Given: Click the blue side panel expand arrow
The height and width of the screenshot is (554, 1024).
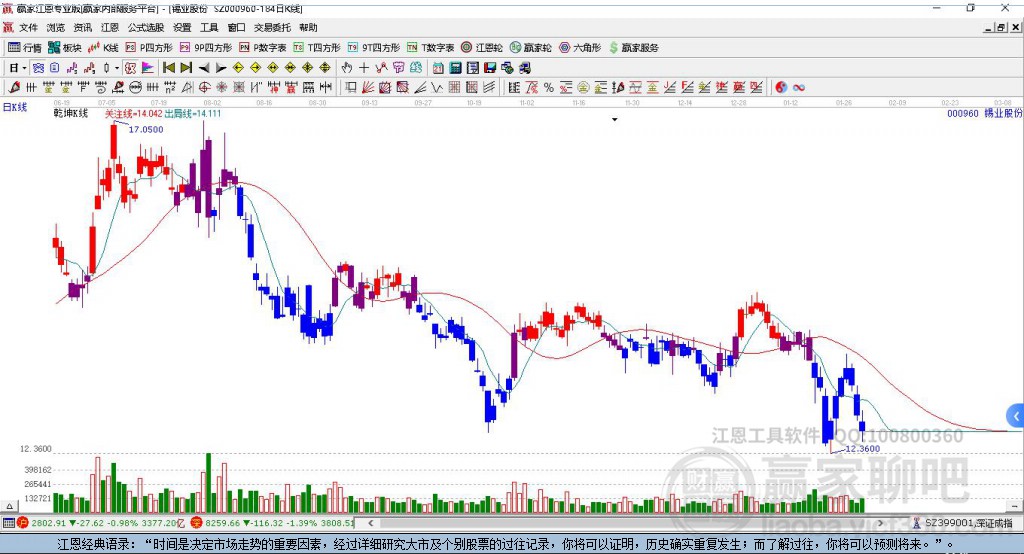Looking at the screenshot, I should point(1016,416).
